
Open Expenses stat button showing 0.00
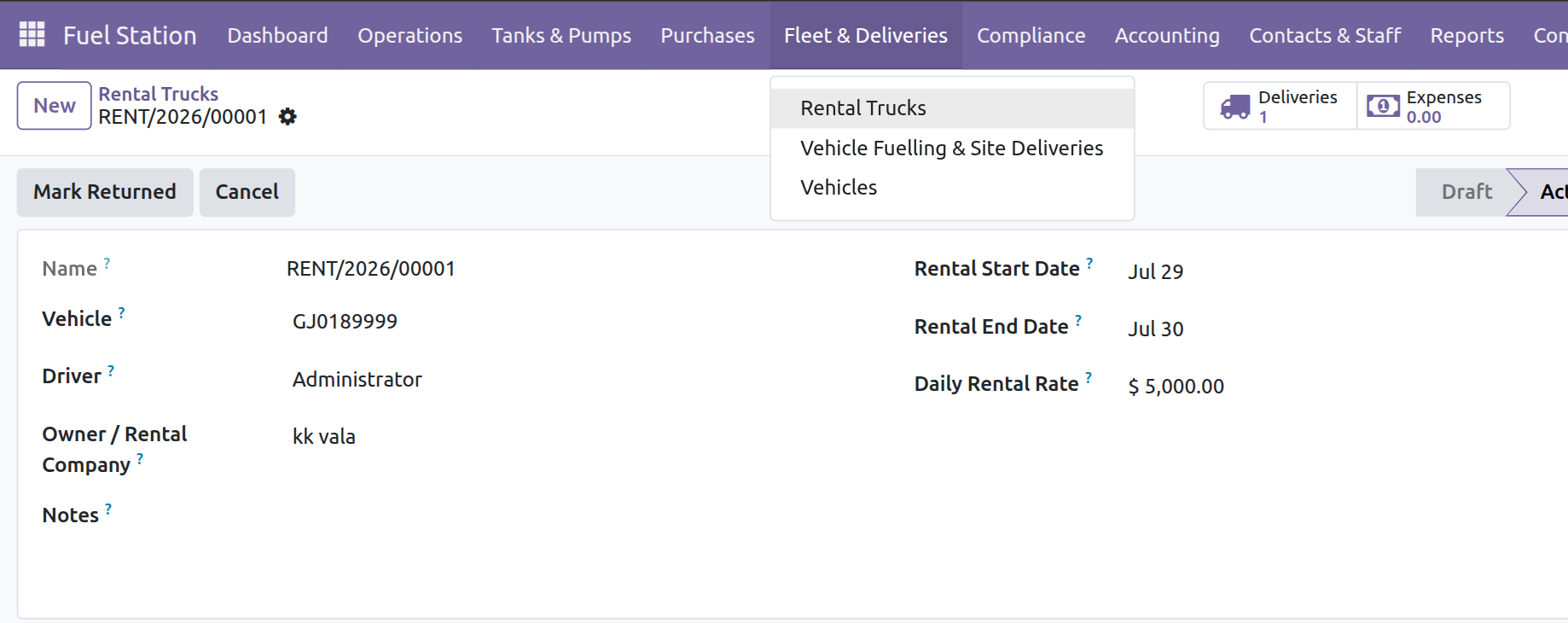pos(1433,106)
